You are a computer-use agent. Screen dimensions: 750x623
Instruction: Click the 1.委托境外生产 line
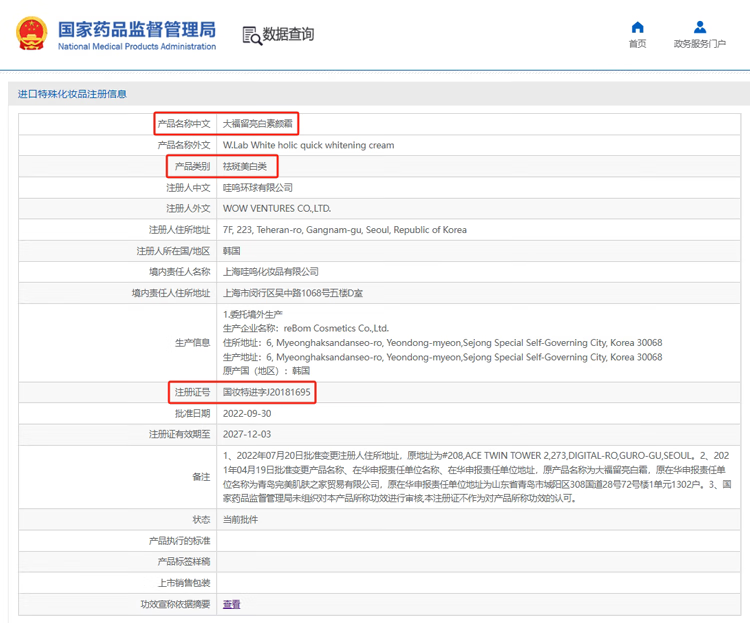[253, 314]
